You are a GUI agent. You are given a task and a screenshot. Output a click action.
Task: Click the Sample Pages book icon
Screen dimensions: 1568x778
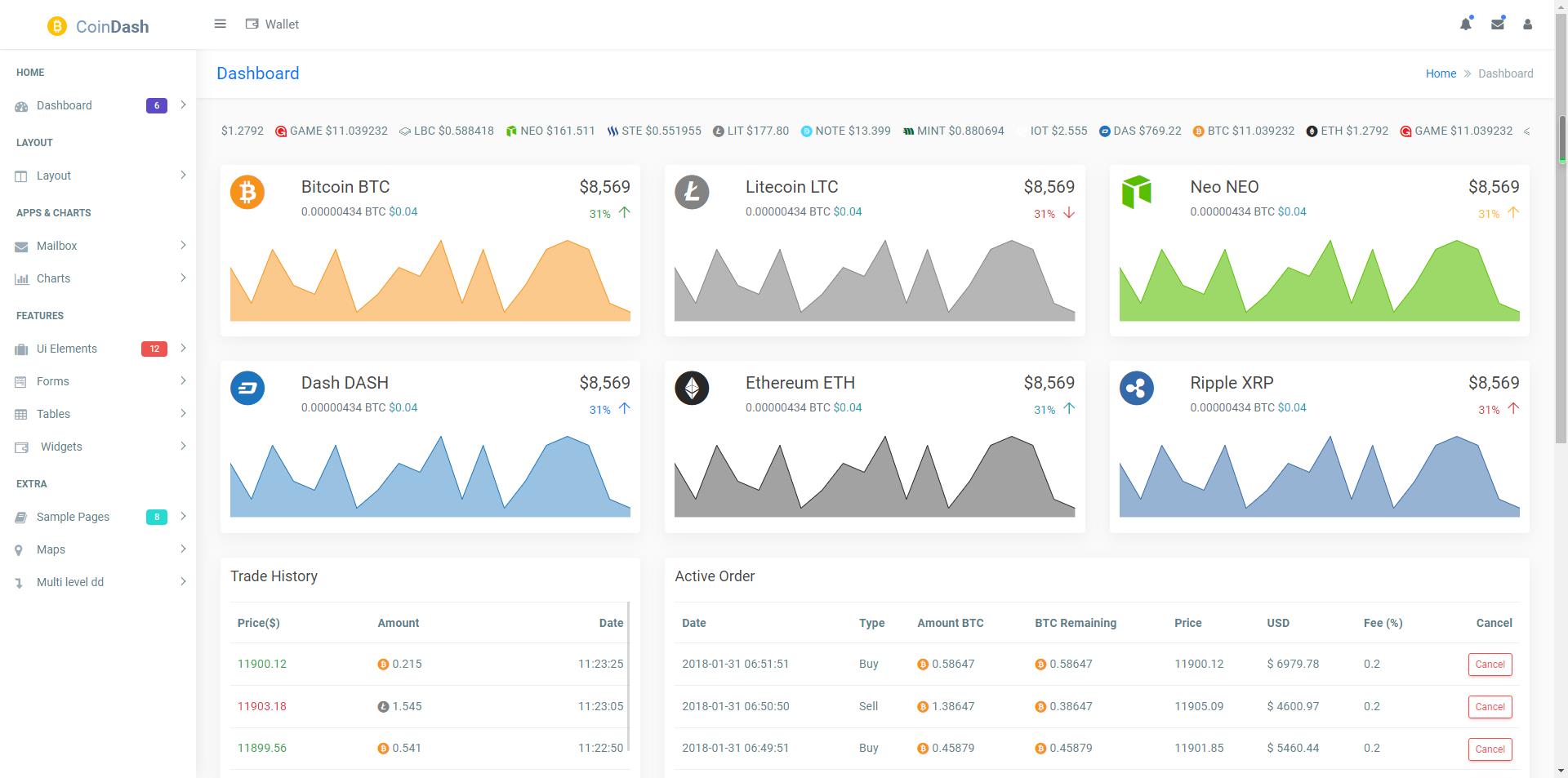21,518
